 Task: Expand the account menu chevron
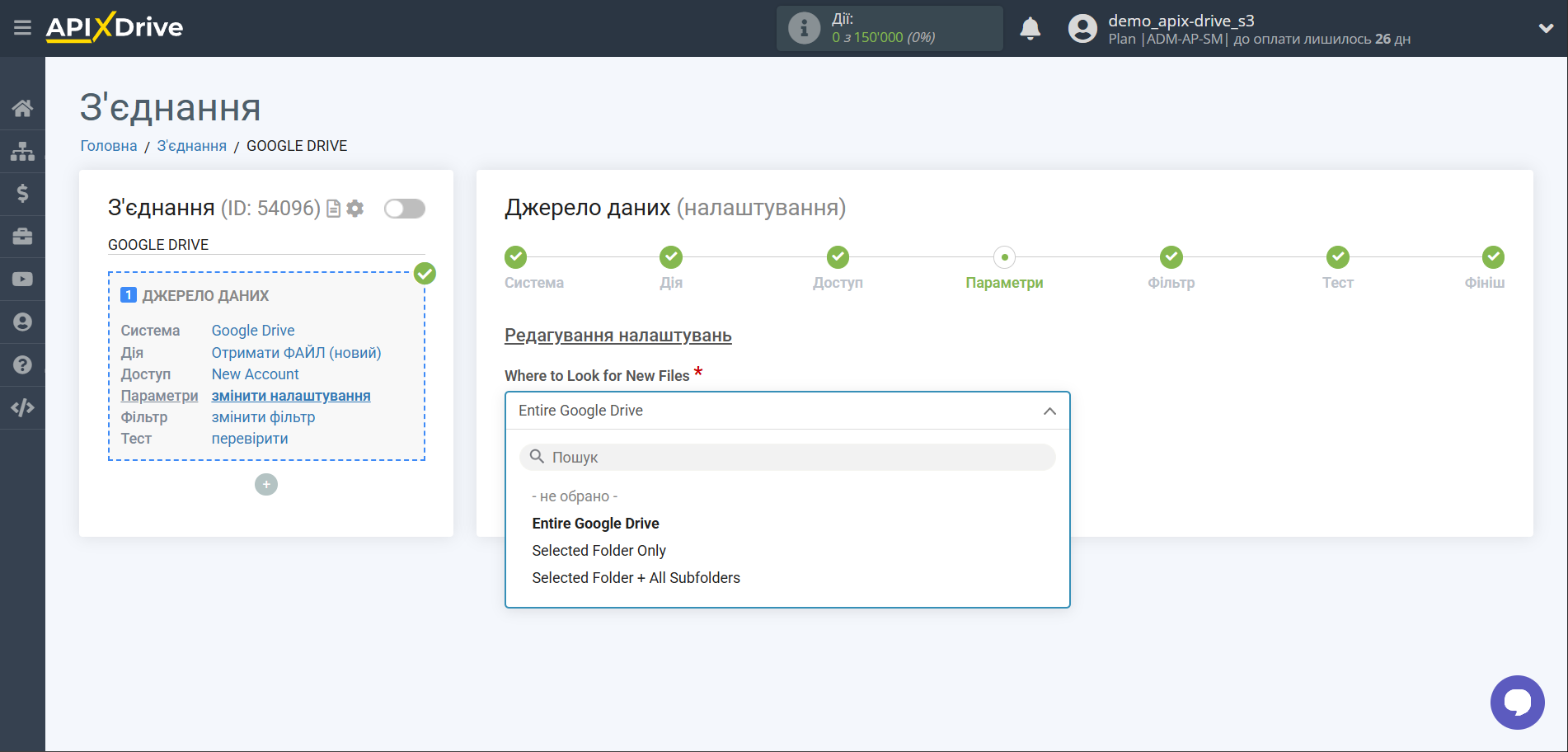point(1546,28)
